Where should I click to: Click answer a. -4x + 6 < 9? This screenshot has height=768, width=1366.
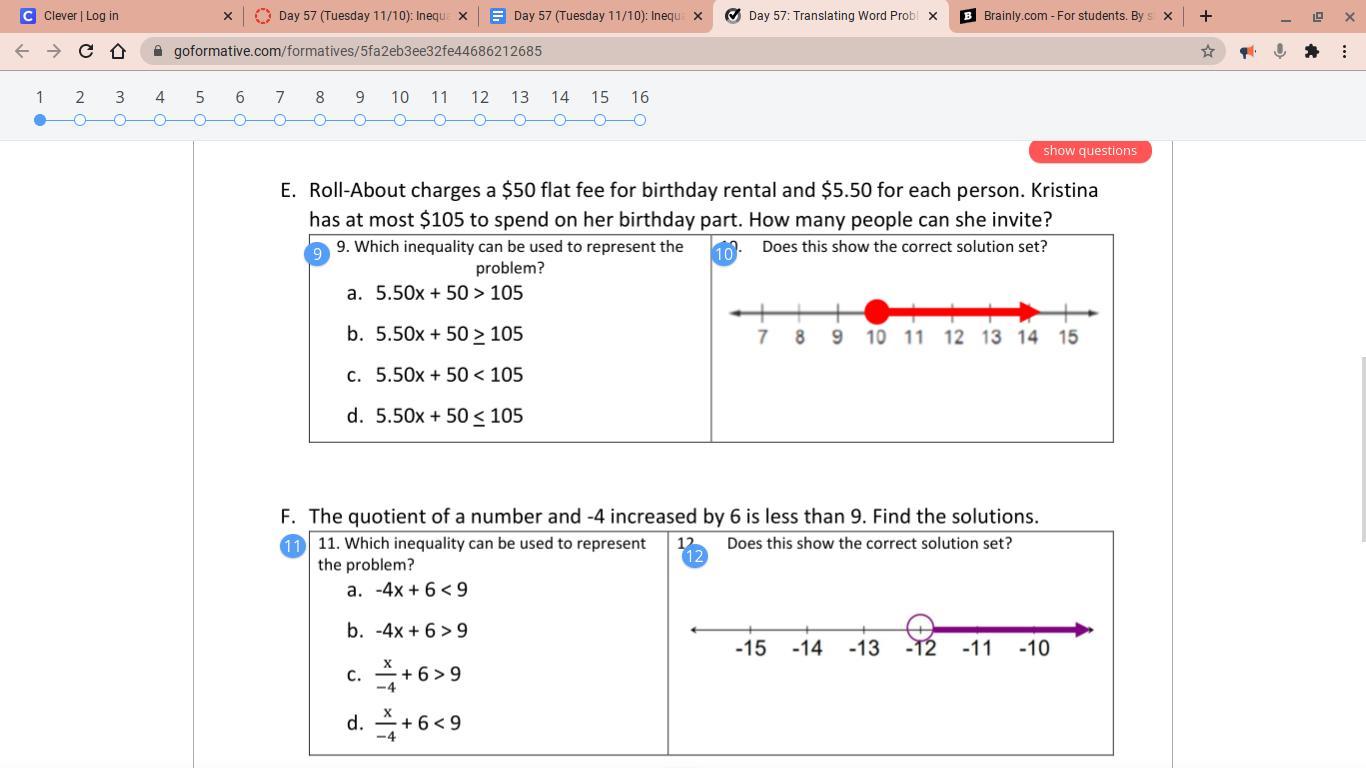407,590
